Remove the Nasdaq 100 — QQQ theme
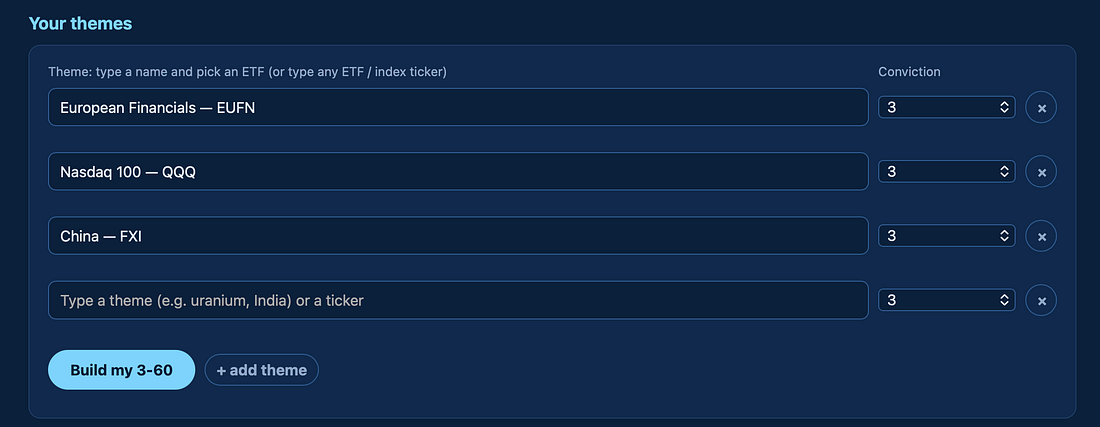Viewport: 1100px width, 427px height. pos(1041,172)
